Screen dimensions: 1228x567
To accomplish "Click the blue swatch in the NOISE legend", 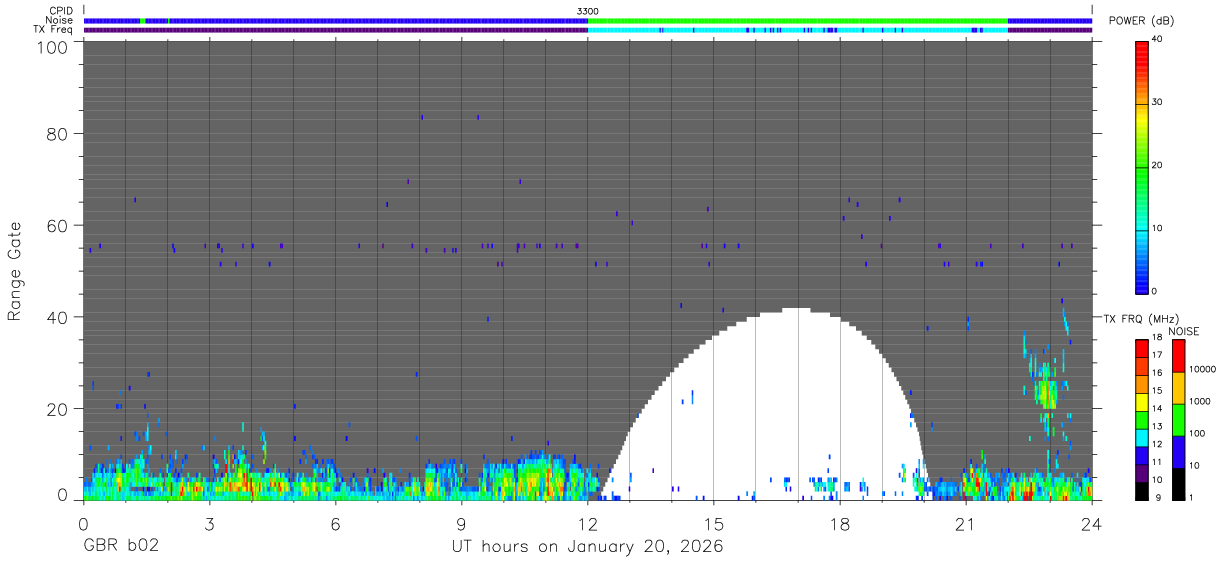I will (1179, 452).
